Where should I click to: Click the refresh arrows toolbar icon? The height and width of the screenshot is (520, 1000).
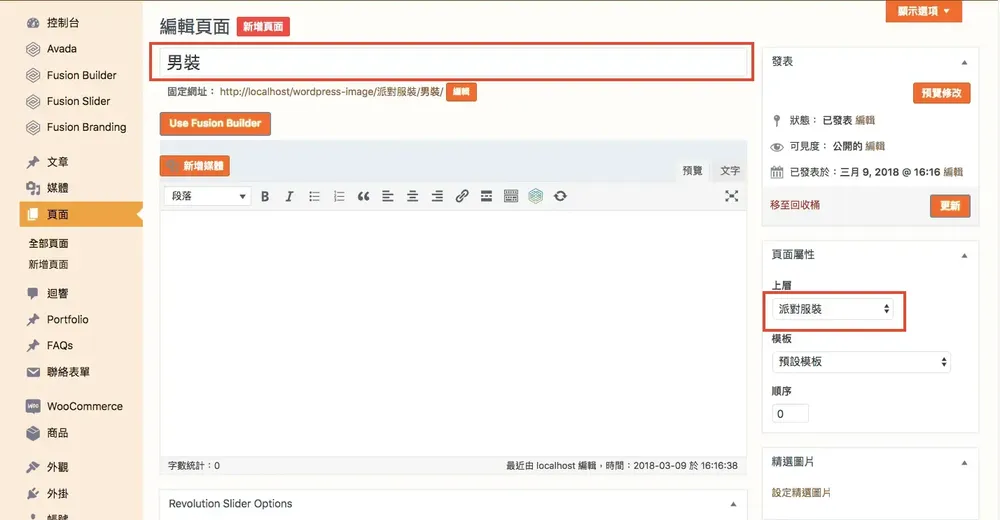click(560, 197)
